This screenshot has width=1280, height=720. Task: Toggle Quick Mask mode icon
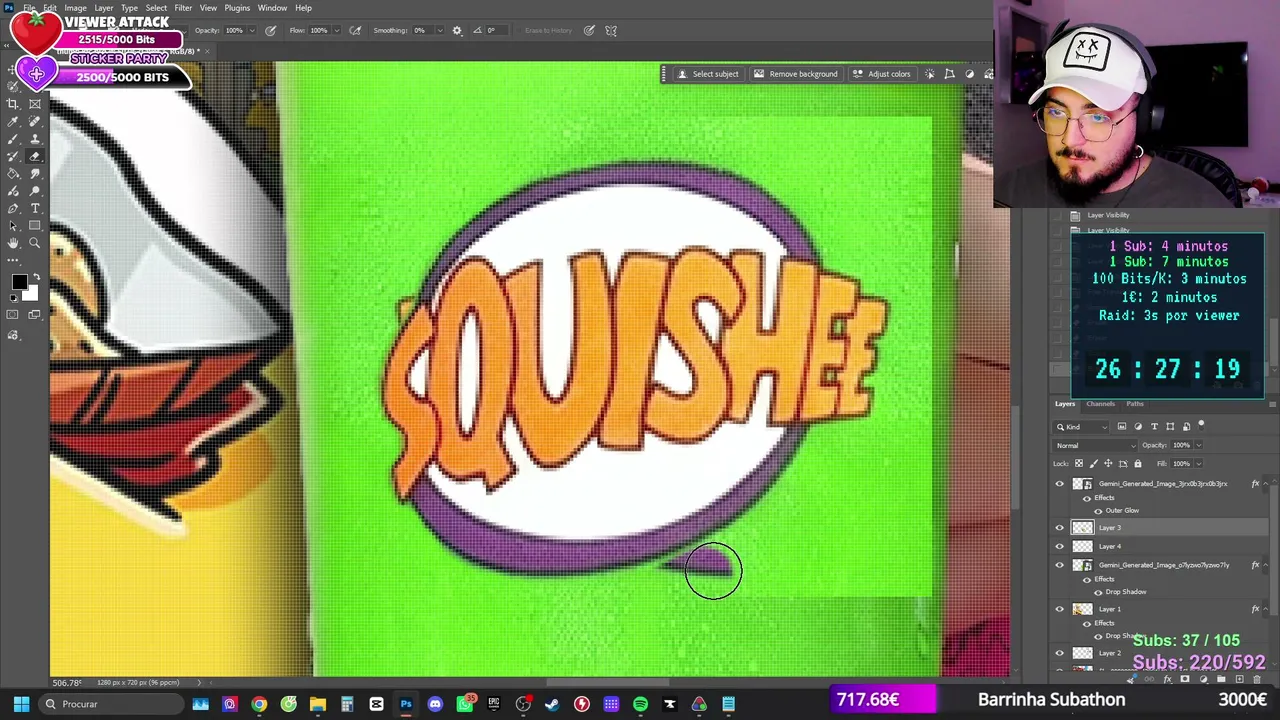click(x=13, y=315)
